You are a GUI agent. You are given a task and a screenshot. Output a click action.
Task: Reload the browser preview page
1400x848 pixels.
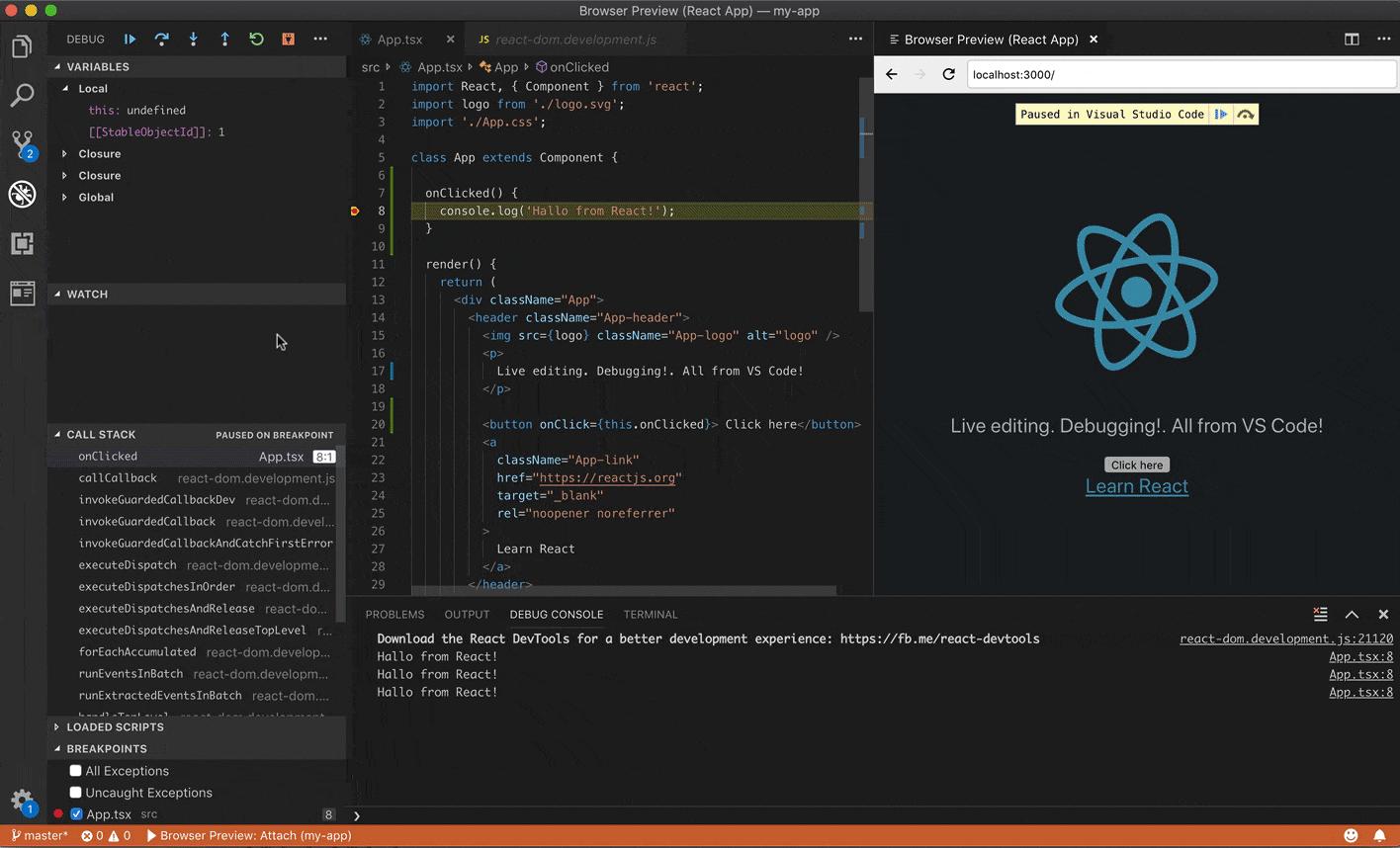(948, 74)
